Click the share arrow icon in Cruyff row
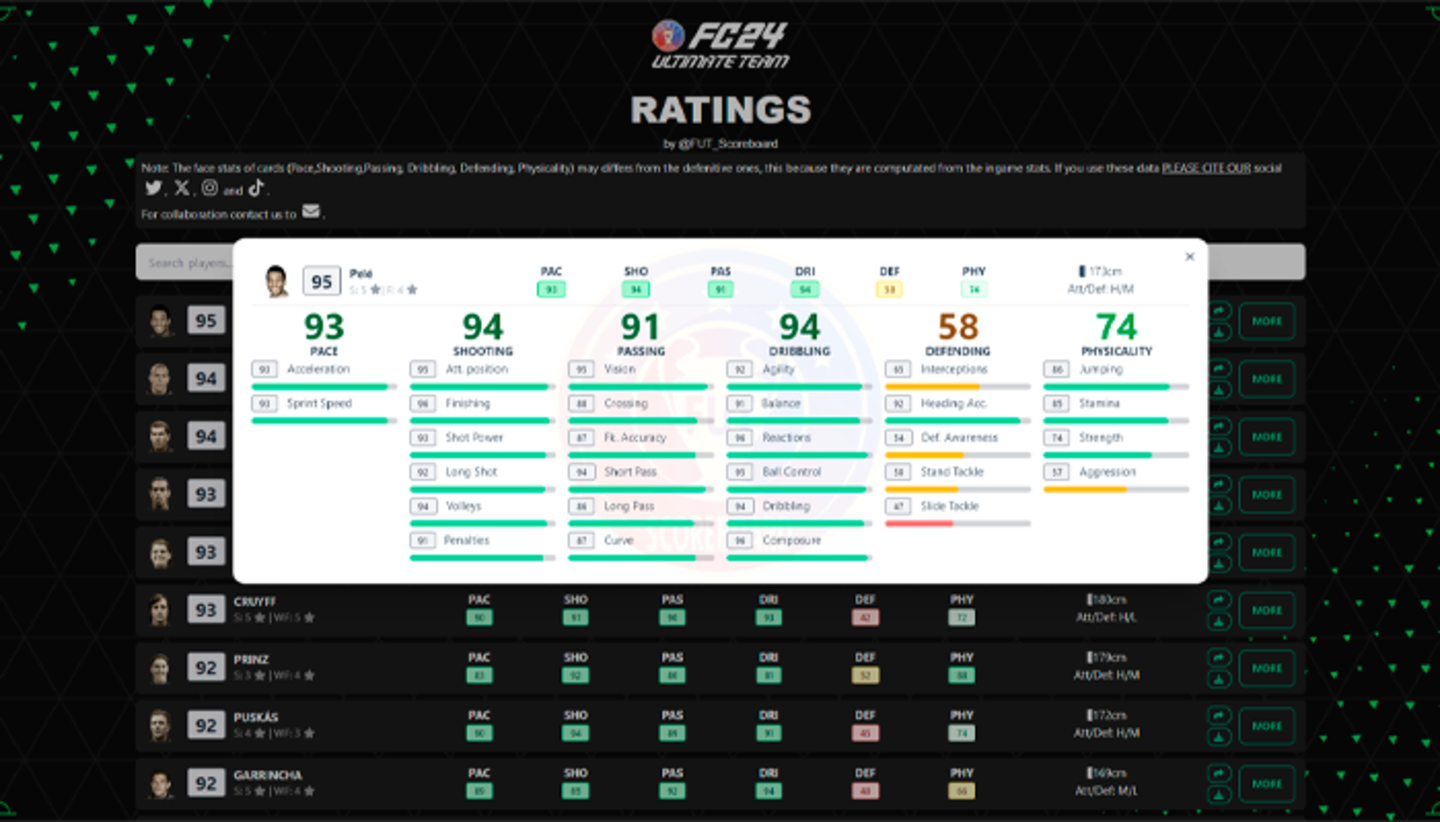 [1219, 600]
